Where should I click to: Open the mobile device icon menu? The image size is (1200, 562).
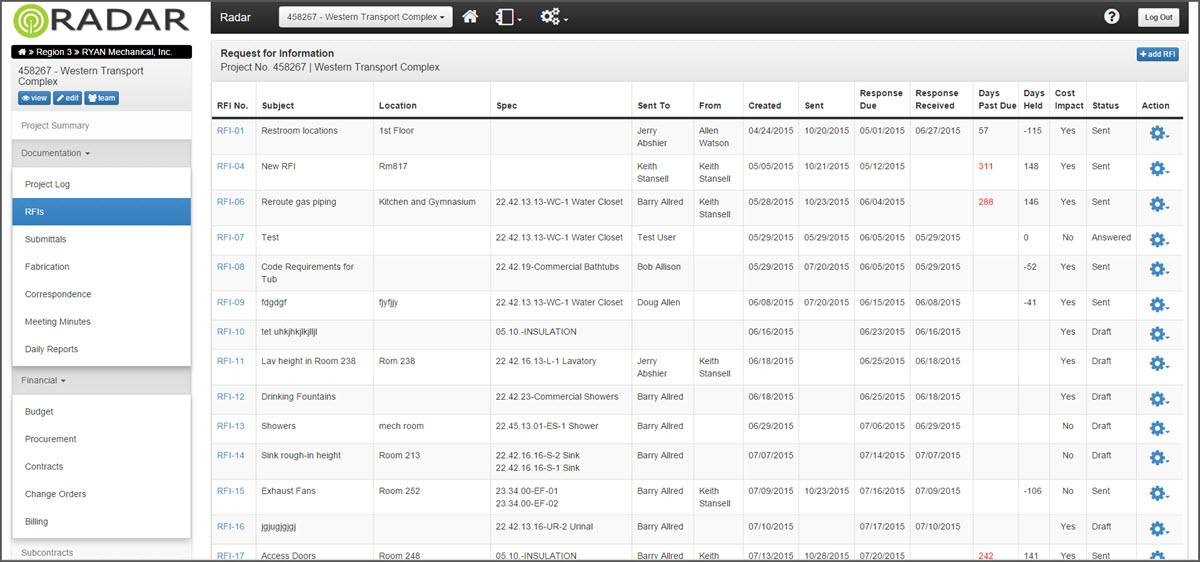click(508, 17)
